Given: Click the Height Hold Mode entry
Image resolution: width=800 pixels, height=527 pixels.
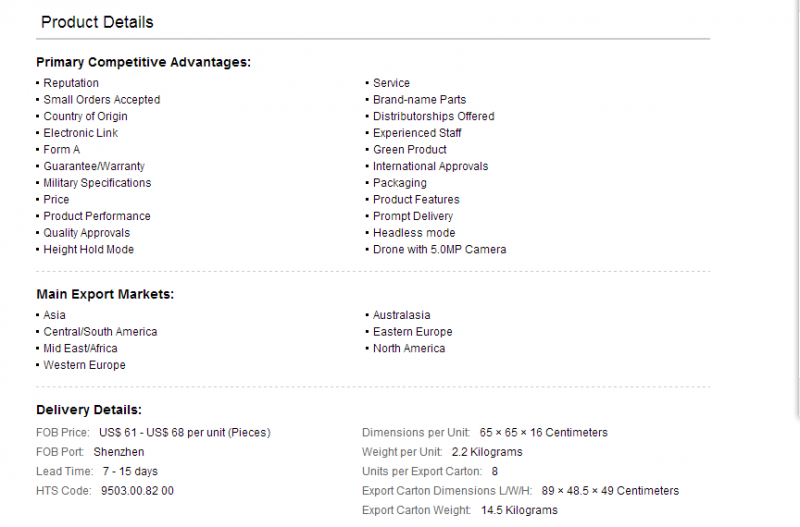Looking at the screenshot, I should click(88, 249).
